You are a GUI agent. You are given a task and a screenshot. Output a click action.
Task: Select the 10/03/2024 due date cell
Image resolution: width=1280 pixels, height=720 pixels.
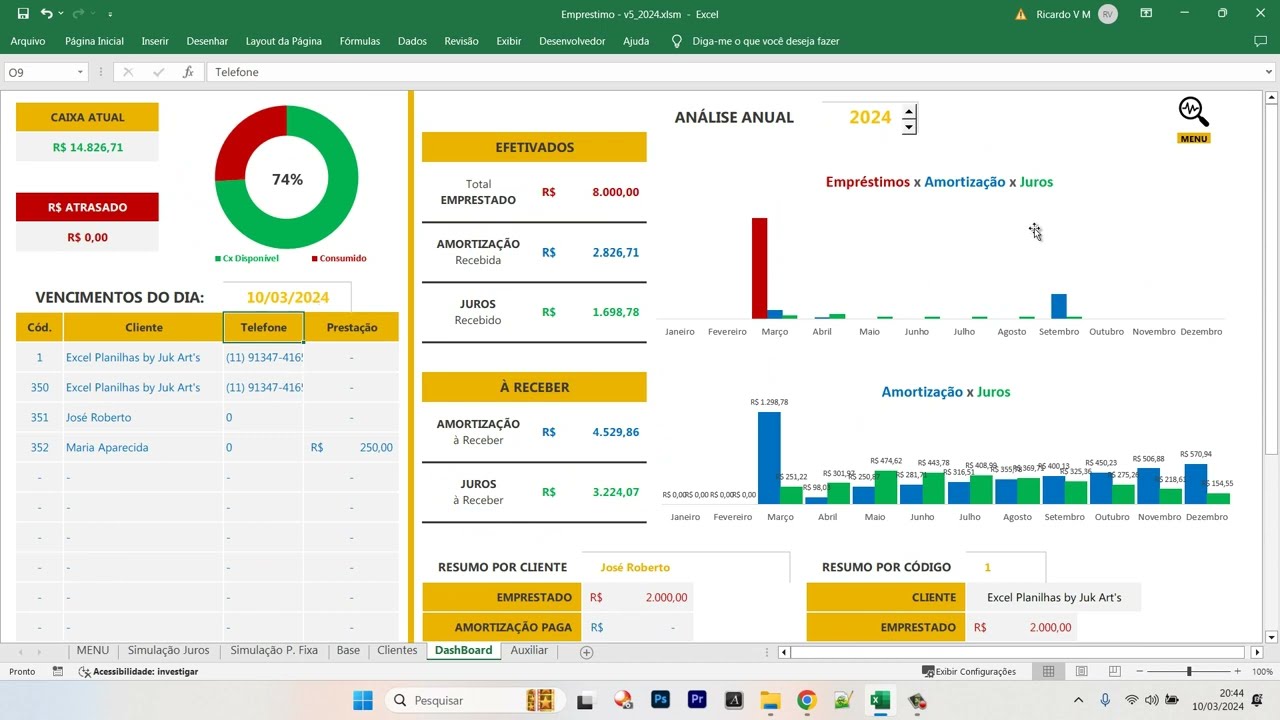click(287, 297)
